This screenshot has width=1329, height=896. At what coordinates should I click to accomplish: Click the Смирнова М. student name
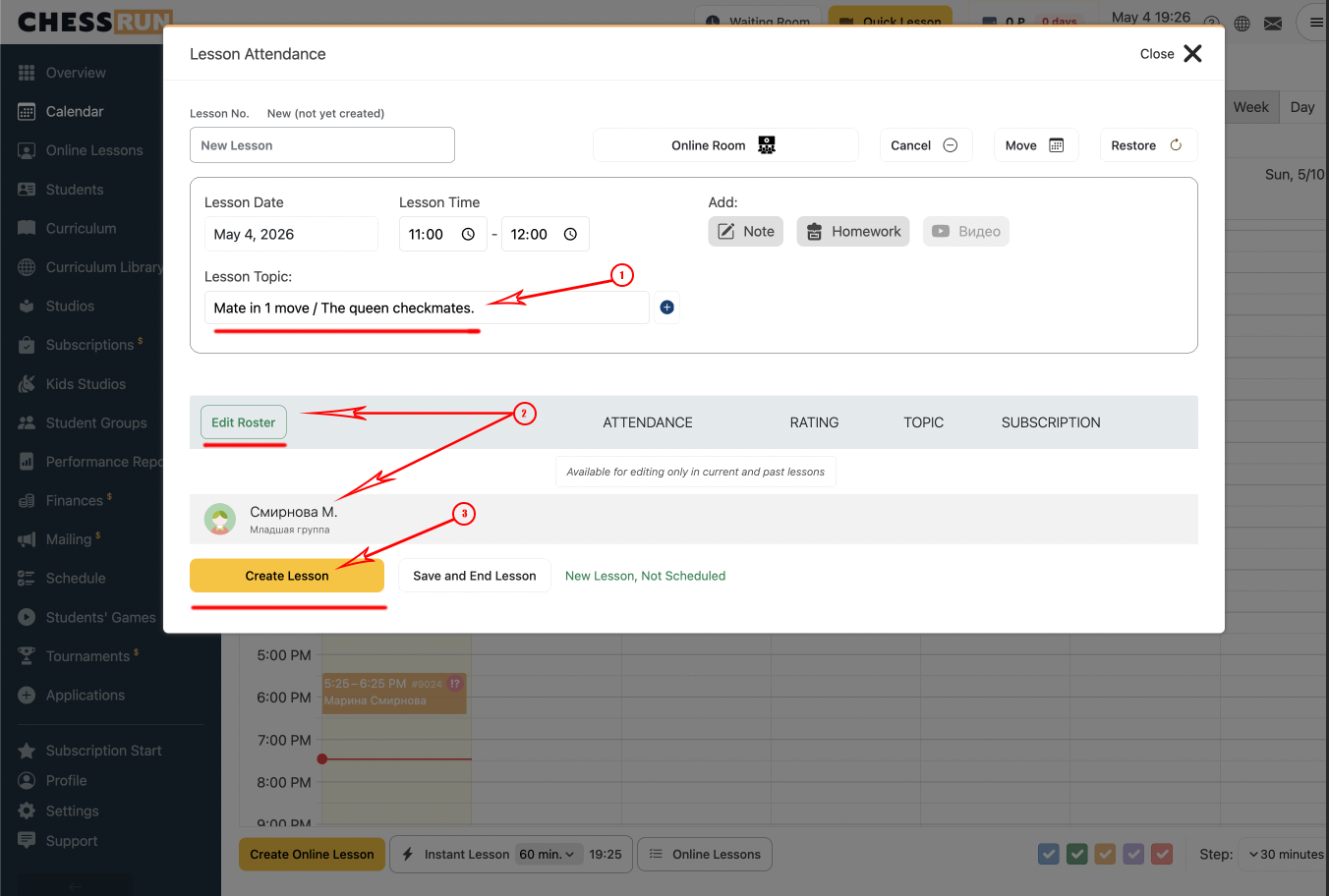pos(294,512)
